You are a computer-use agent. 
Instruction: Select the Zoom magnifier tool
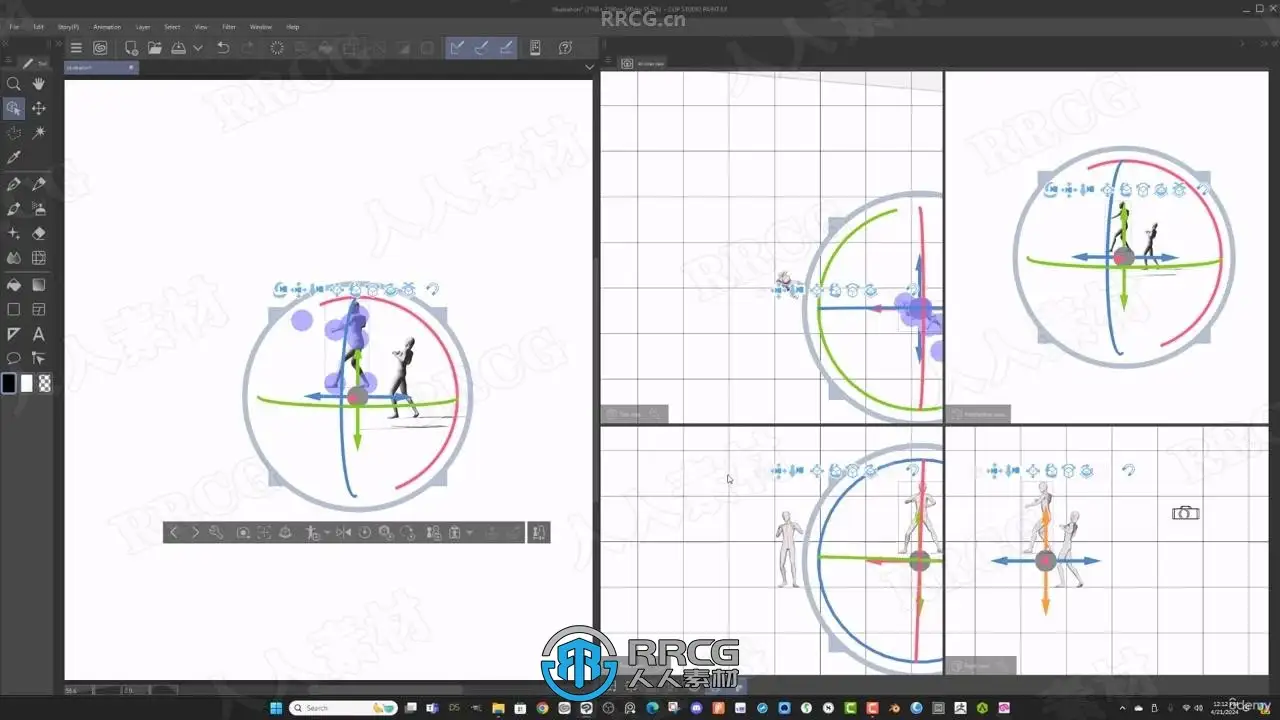click(x=14, y=84)
